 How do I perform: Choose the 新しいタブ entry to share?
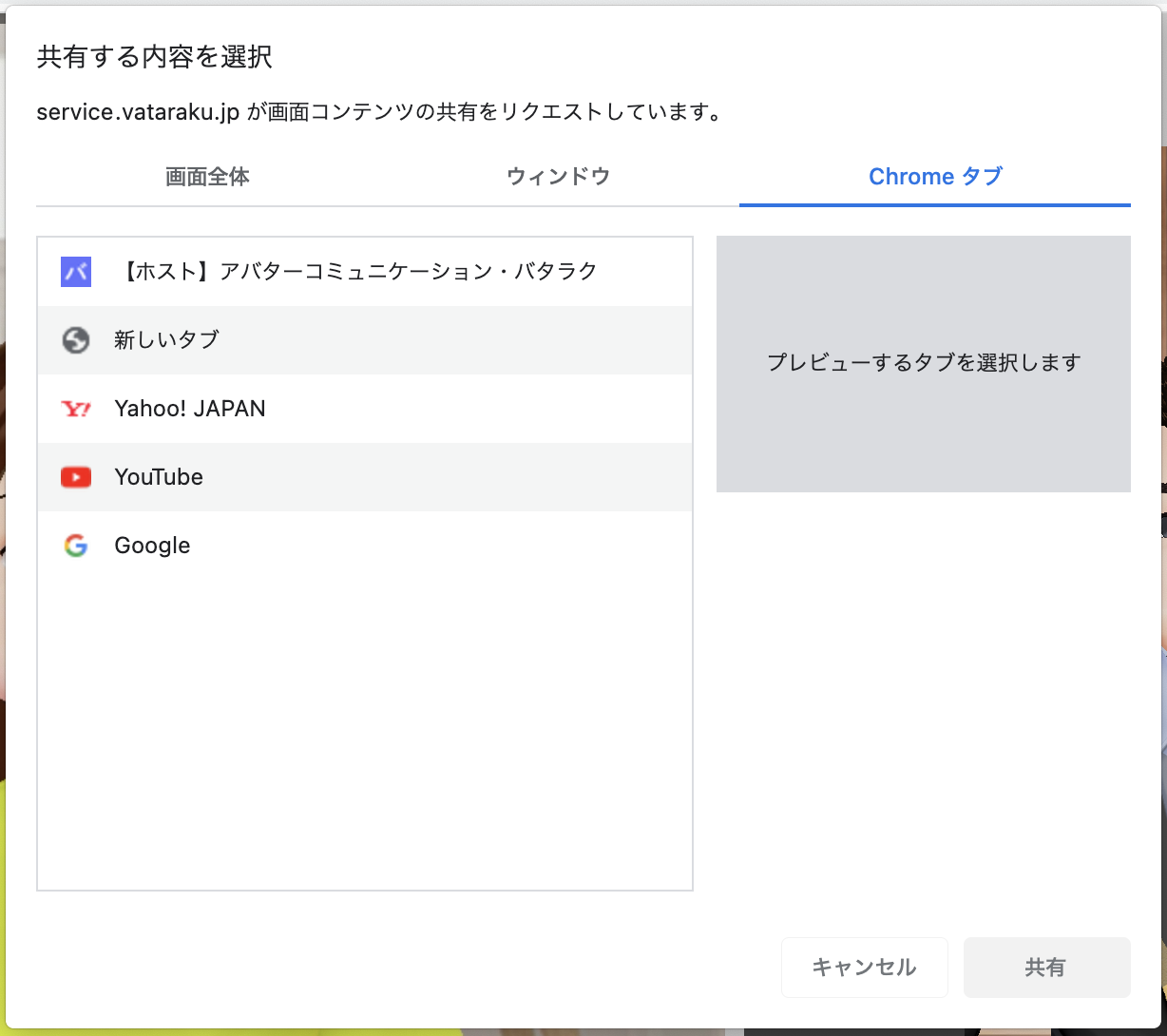[x=166, y=340]
